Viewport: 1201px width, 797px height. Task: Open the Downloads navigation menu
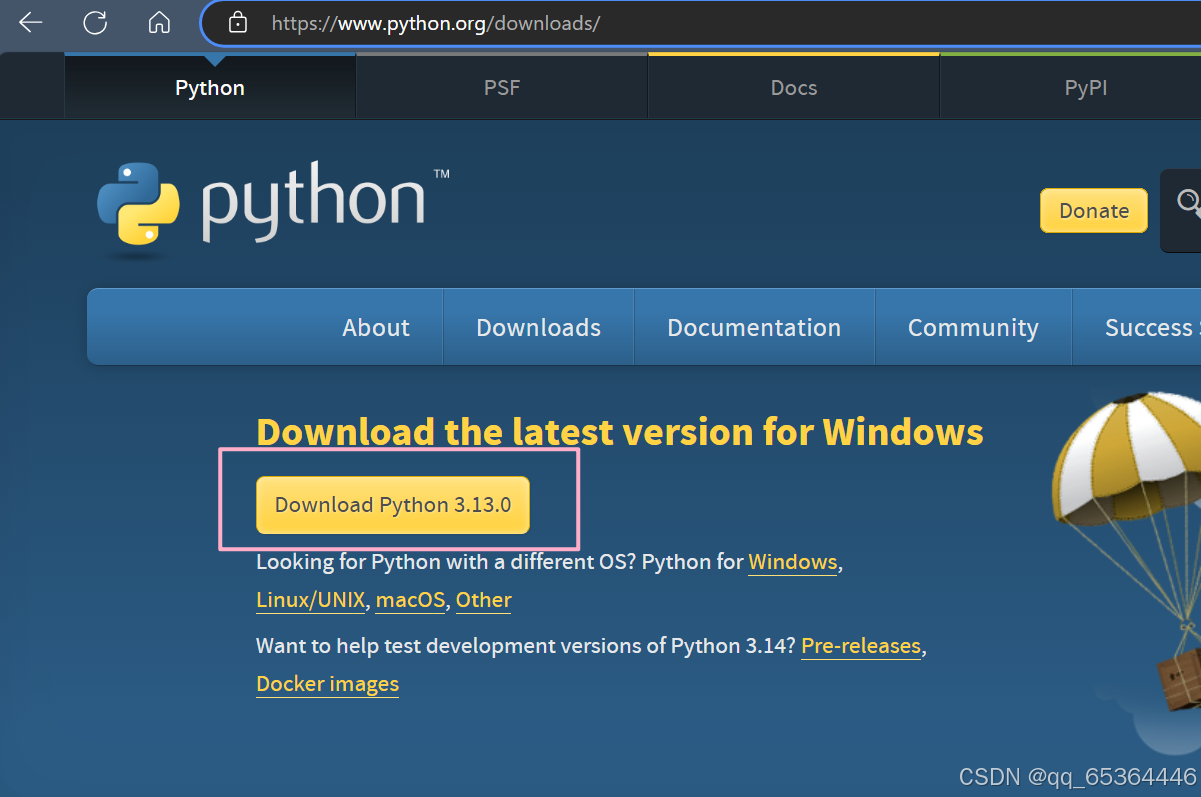[538, 328]
